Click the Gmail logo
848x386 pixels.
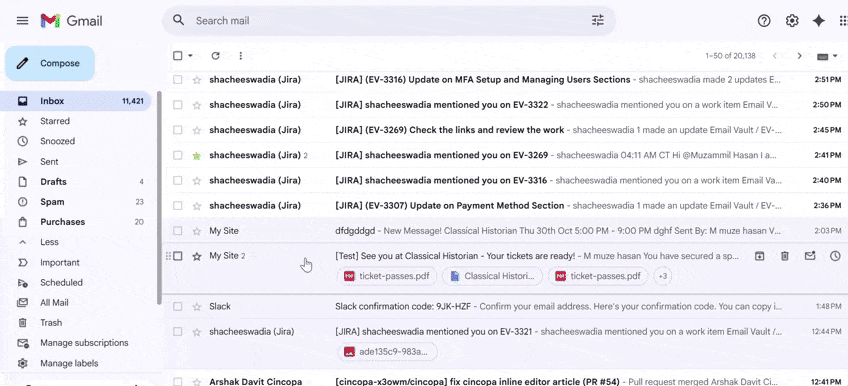[71, 21]
